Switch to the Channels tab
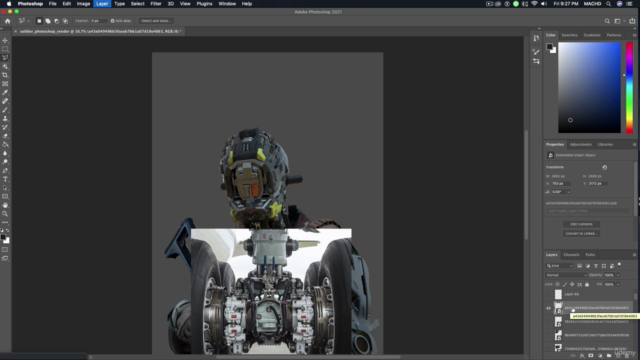Screen dimensions: 640x360 tap(571, 255)
